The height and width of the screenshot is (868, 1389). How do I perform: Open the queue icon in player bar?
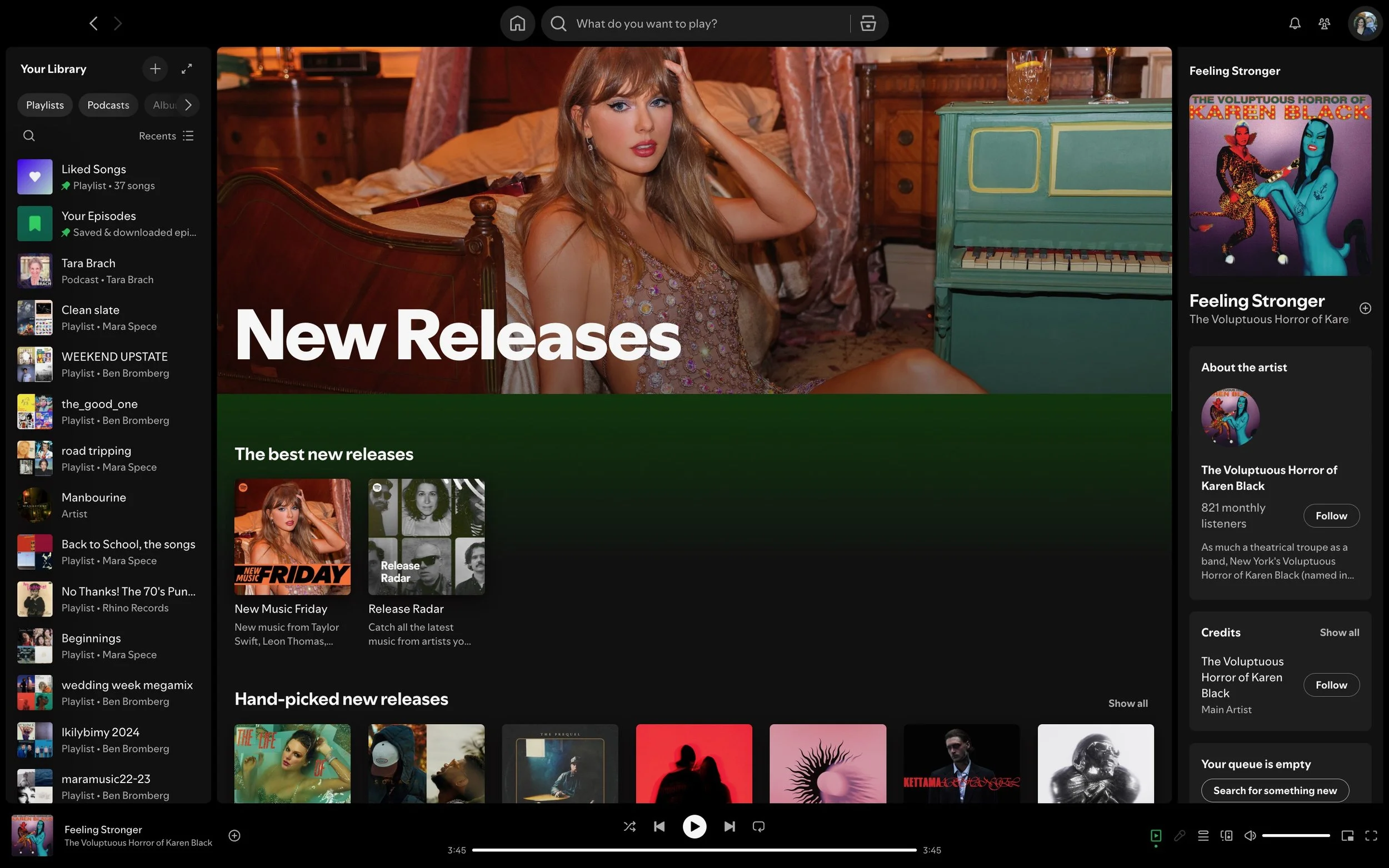pyautogui.click(x=1203, y=835)
